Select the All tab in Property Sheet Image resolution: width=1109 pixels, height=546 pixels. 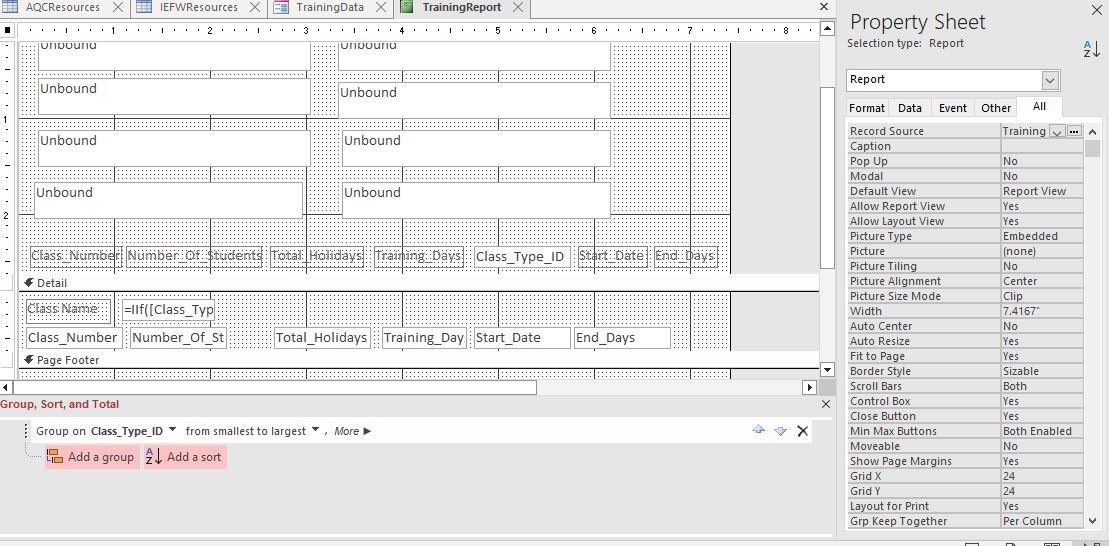tap(1039, 107)
